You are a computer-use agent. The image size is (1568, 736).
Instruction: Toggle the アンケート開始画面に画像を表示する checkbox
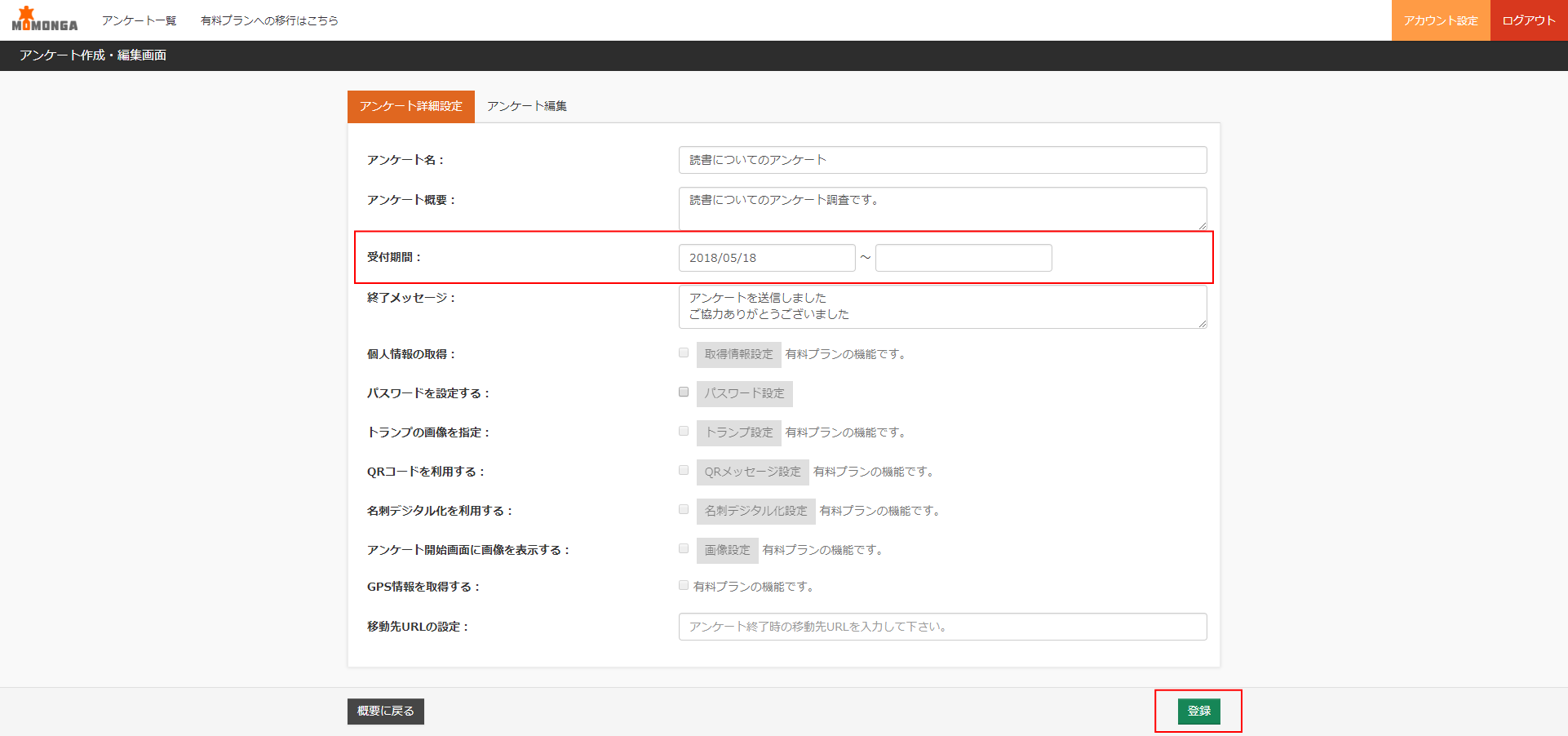pyautogui.click(x=684, y=548)
